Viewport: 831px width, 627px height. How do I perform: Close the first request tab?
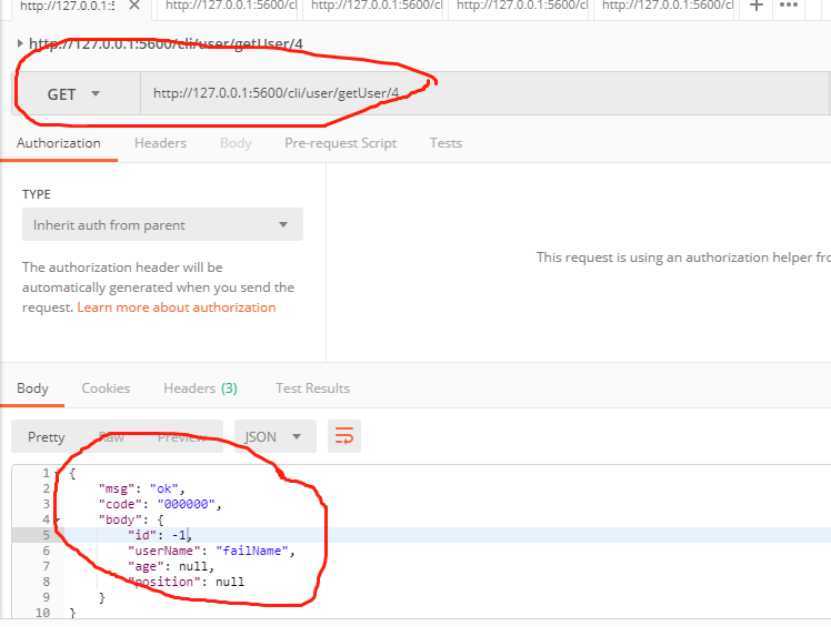[x=134, y=6]
